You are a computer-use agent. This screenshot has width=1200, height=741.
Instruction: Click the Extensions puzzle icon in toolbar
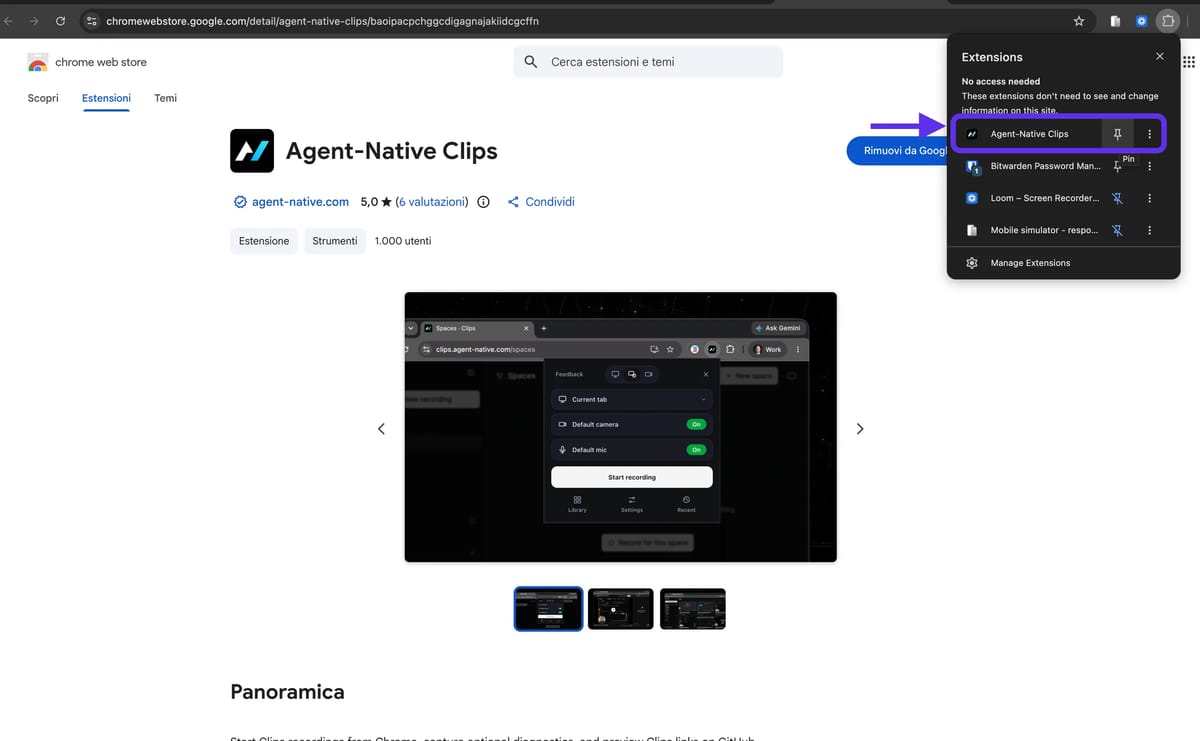click(1167, 21)
